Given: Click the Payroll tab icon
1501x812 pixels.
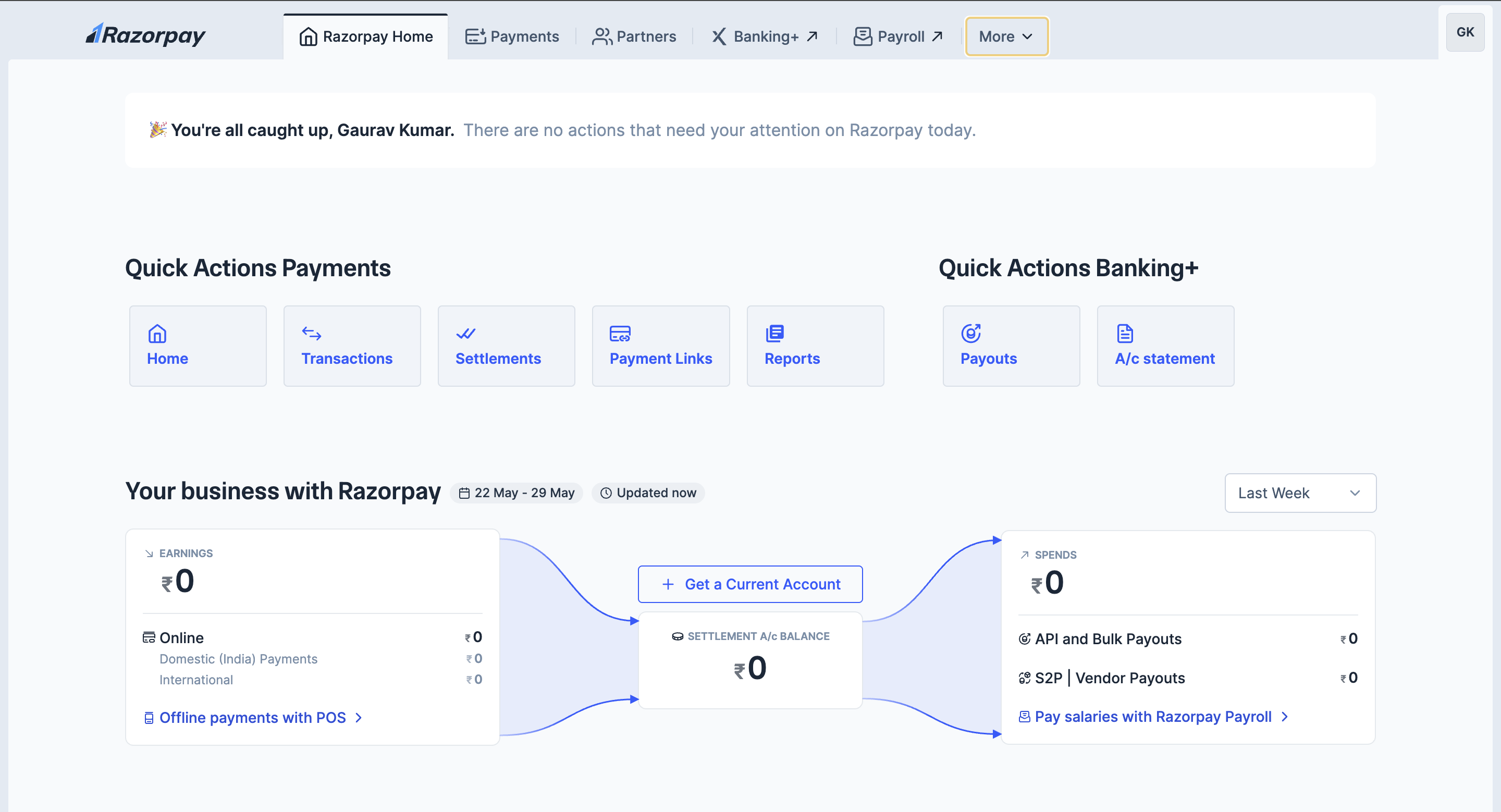Looking at the screenshot, I should (863, 36).
